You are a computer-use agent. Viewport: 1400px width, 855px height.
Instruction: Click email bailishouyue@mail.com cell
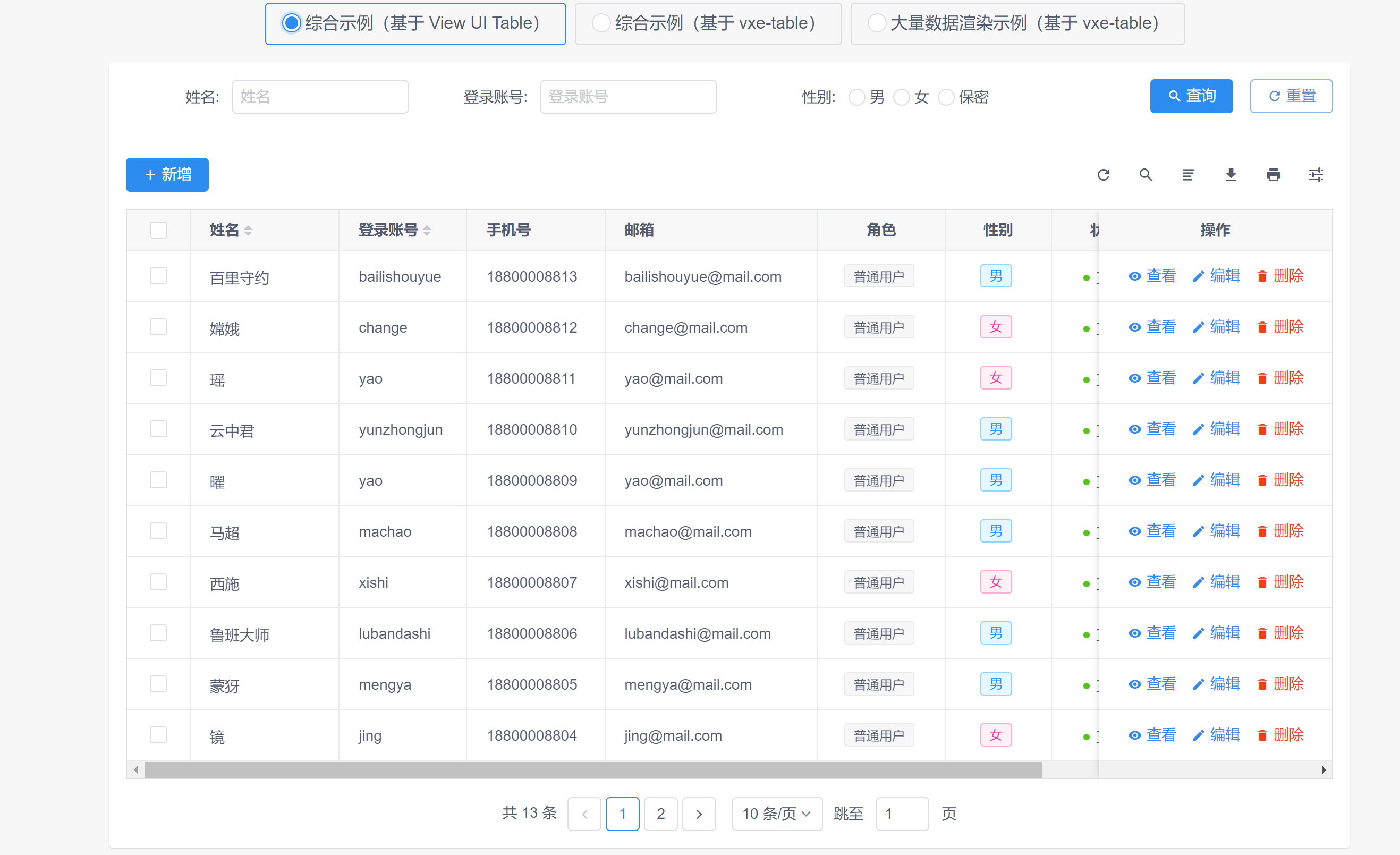(703, 277)
